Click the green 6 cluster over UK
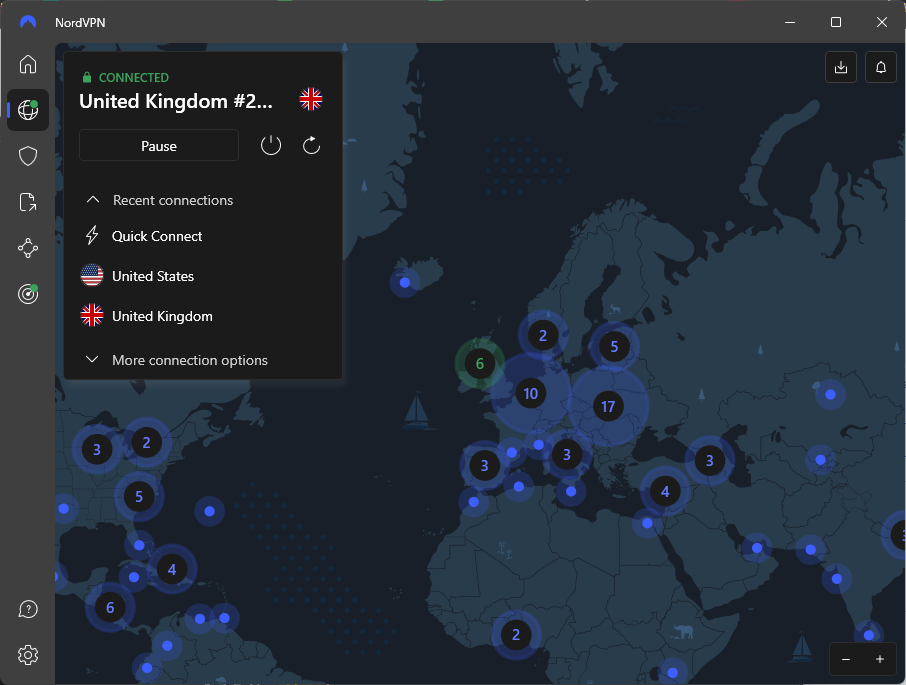Image resolution: width=906 pixels, height=685 pixels. [x=480, y=363]
